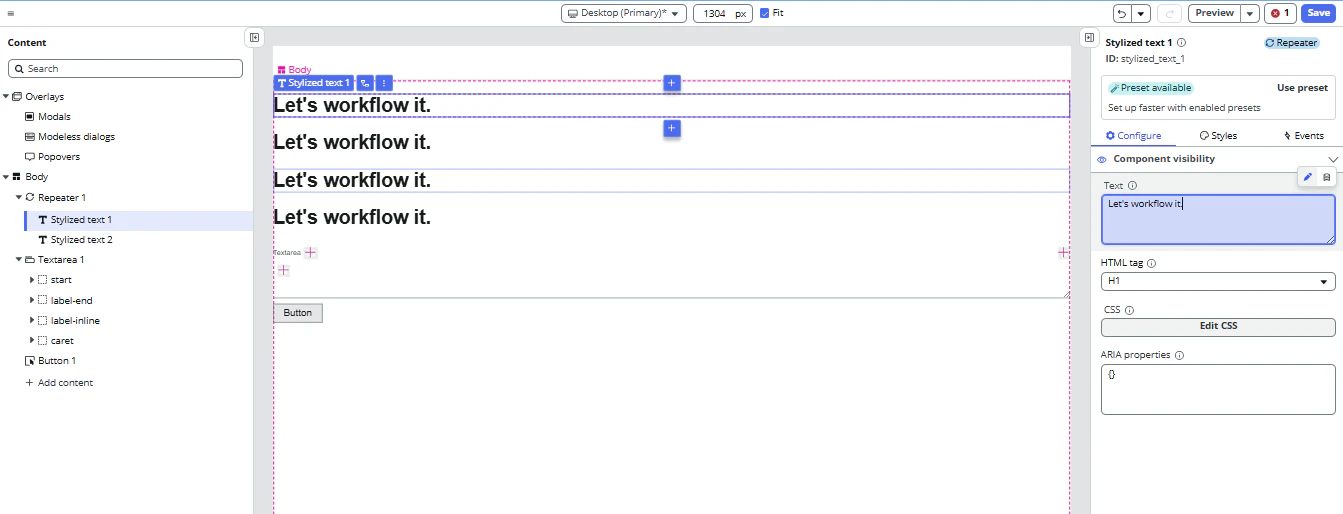1343x514 pixels.
Task: Click the Text input containing Let's workflow it.
Action: coord(1218,219)
